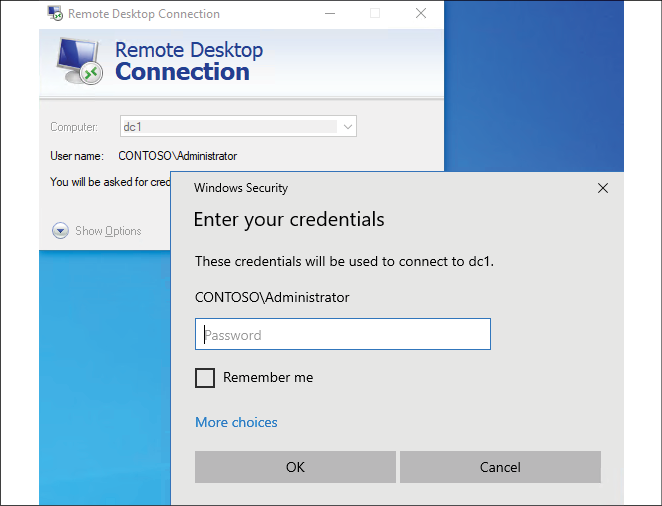Click the 'These credentials will be used' message
This screenshot has height=506, width=662.
pos(344,262)
